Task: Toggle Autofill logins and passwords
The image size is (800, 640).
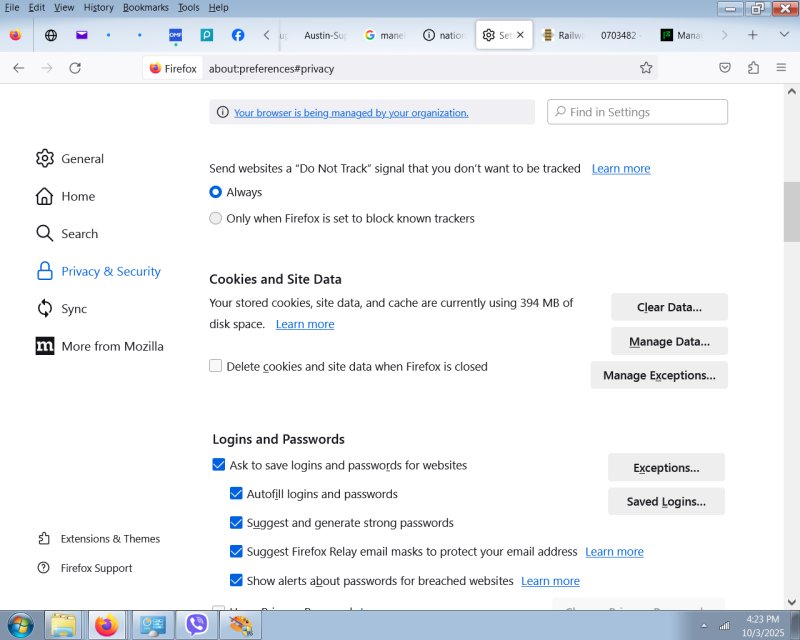Action: tap(236, 494)
